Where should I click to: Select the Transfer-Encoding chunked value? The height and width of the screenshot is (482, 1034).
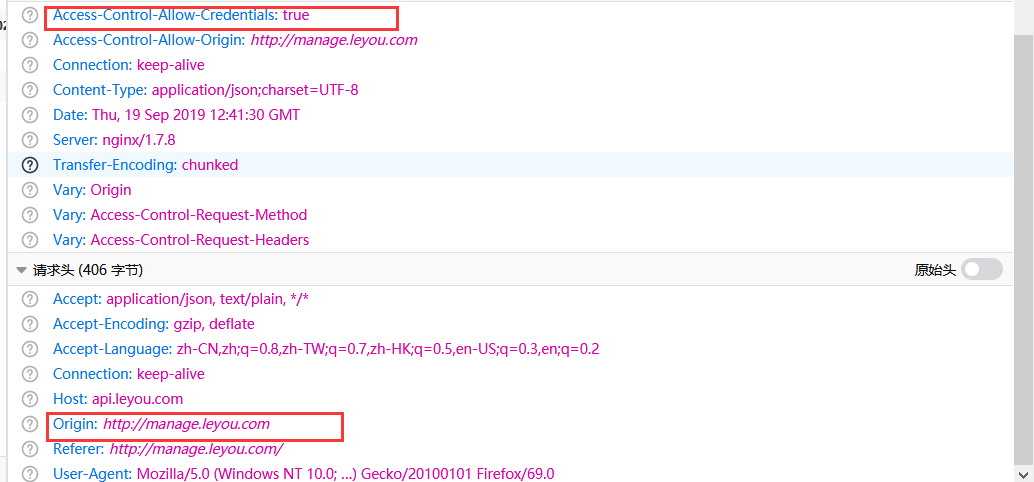tap(210, 165)
